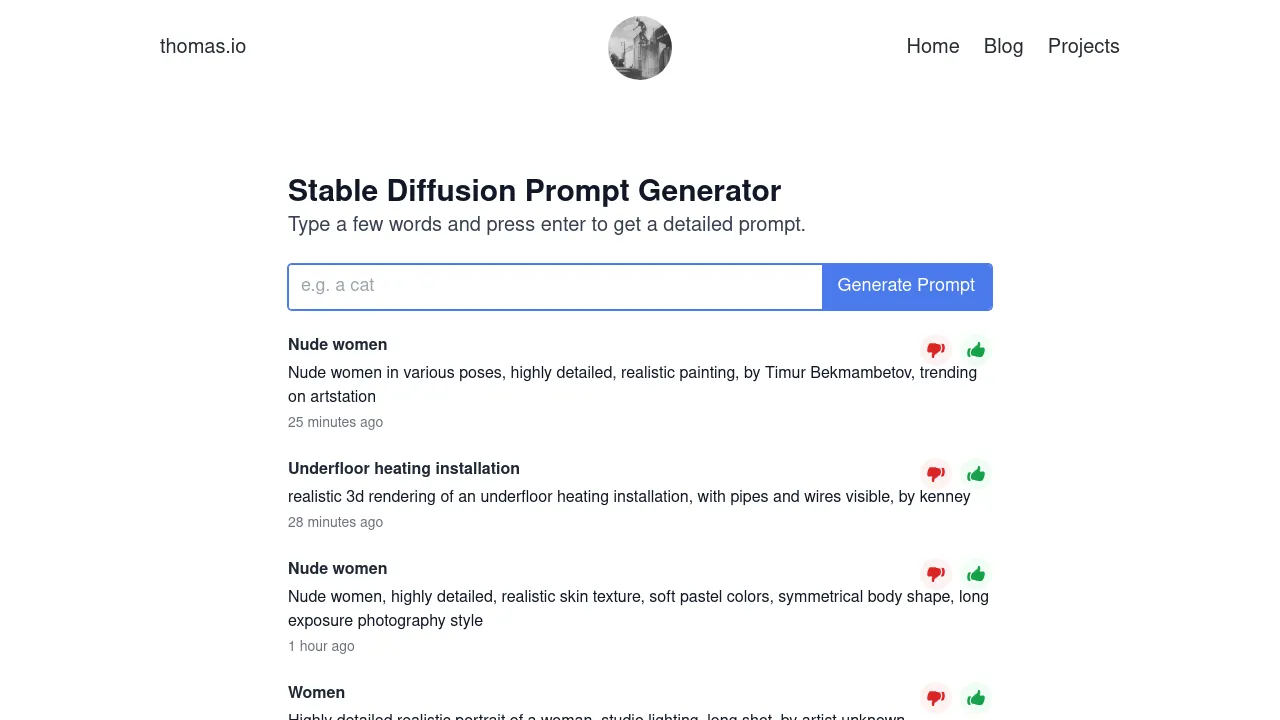Viewport: 1280px width, 720px height.
Task: Thumbs up the Underfloor heating installation prompt
Action: pos(976,473)
